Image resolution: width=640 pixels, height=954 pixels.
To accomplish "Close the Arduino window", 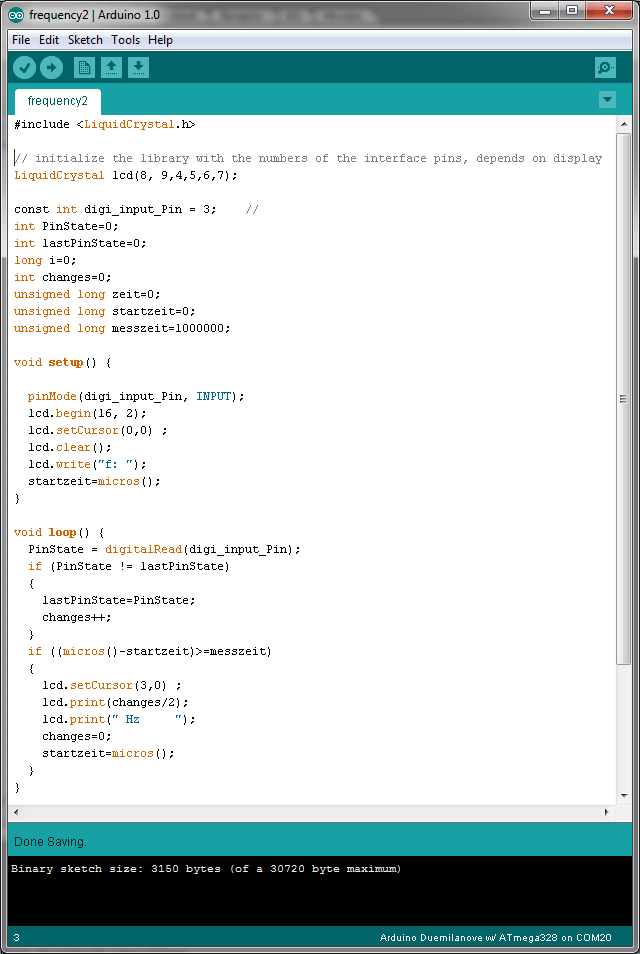I will (x=609, y=11).
